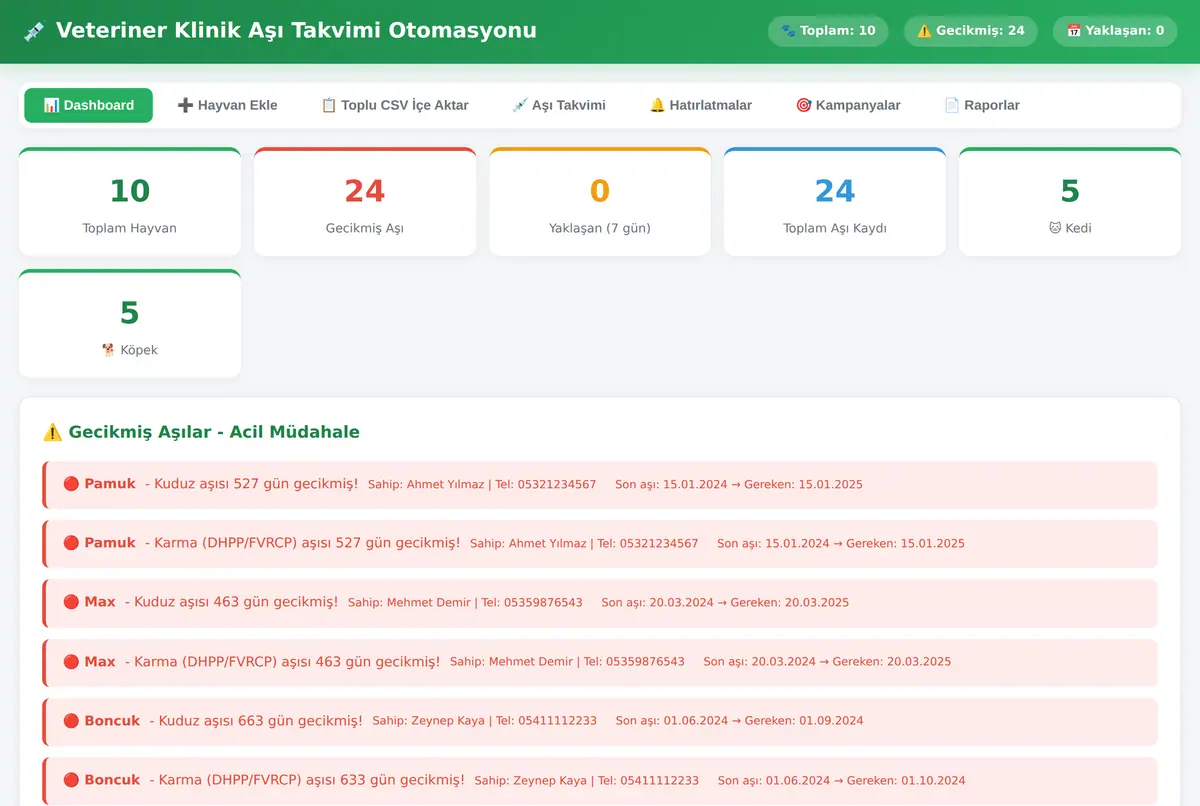Click the syringe icon in header title

(x=33, y=31)
